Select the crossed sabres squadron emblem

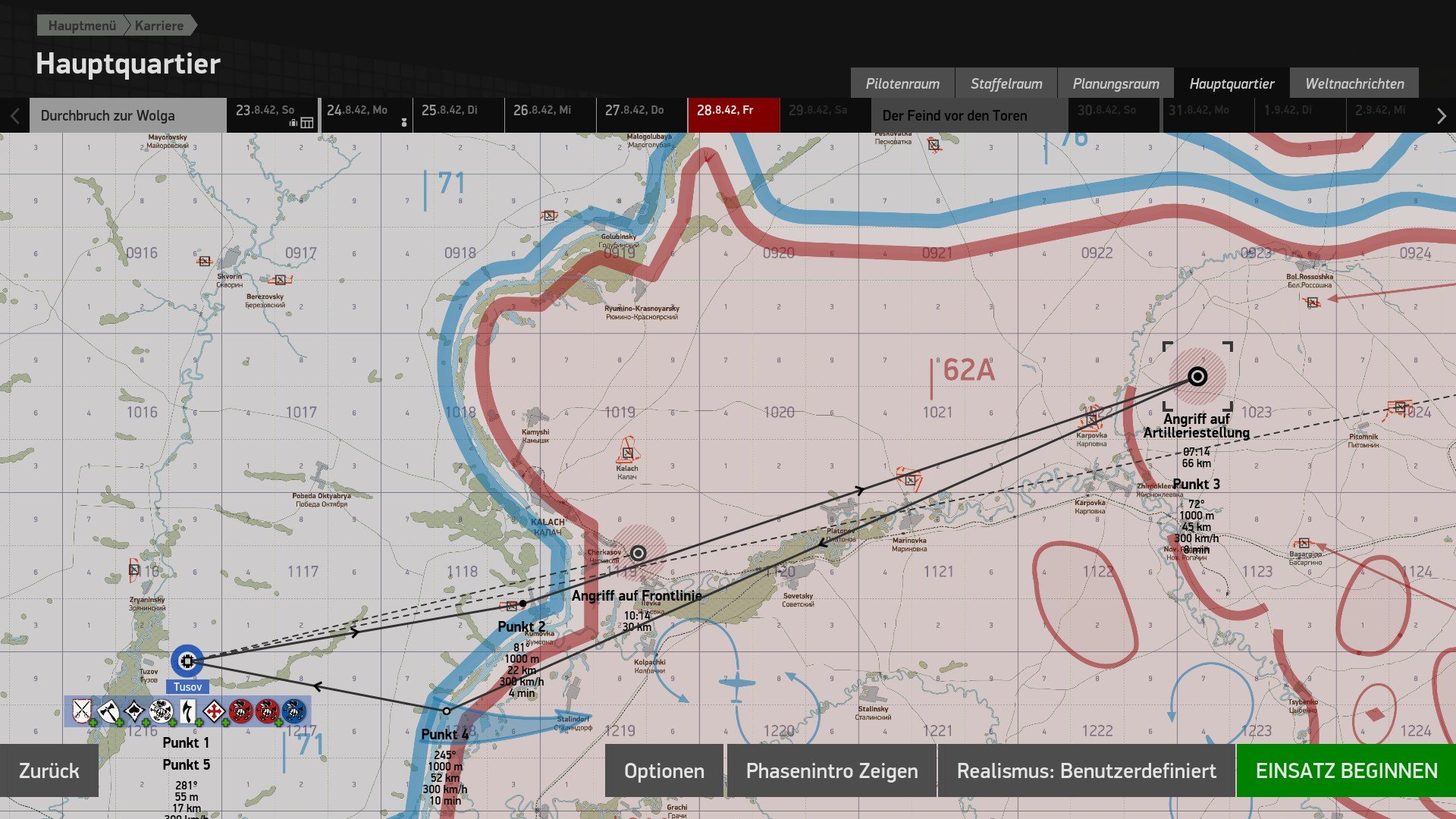coord(81,711)
